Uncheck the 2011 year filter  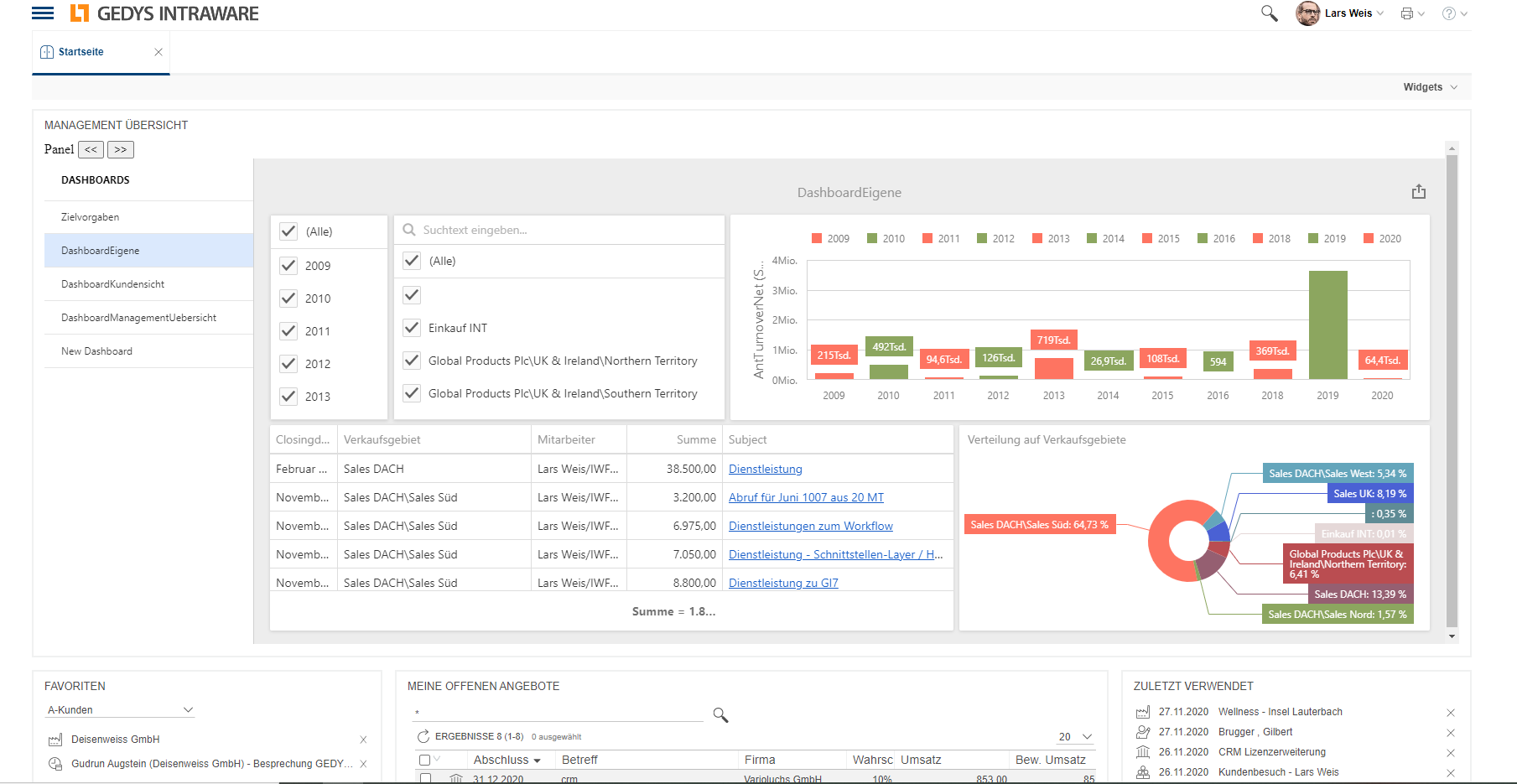point(288,331)
